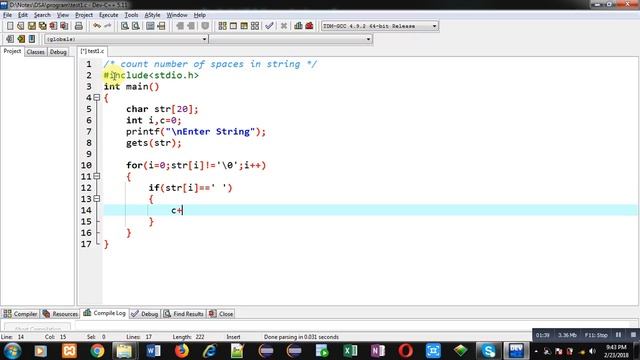Switch to the Debug side tab
Viewport: 640px width, 360px height.
(x=58, y=52)
